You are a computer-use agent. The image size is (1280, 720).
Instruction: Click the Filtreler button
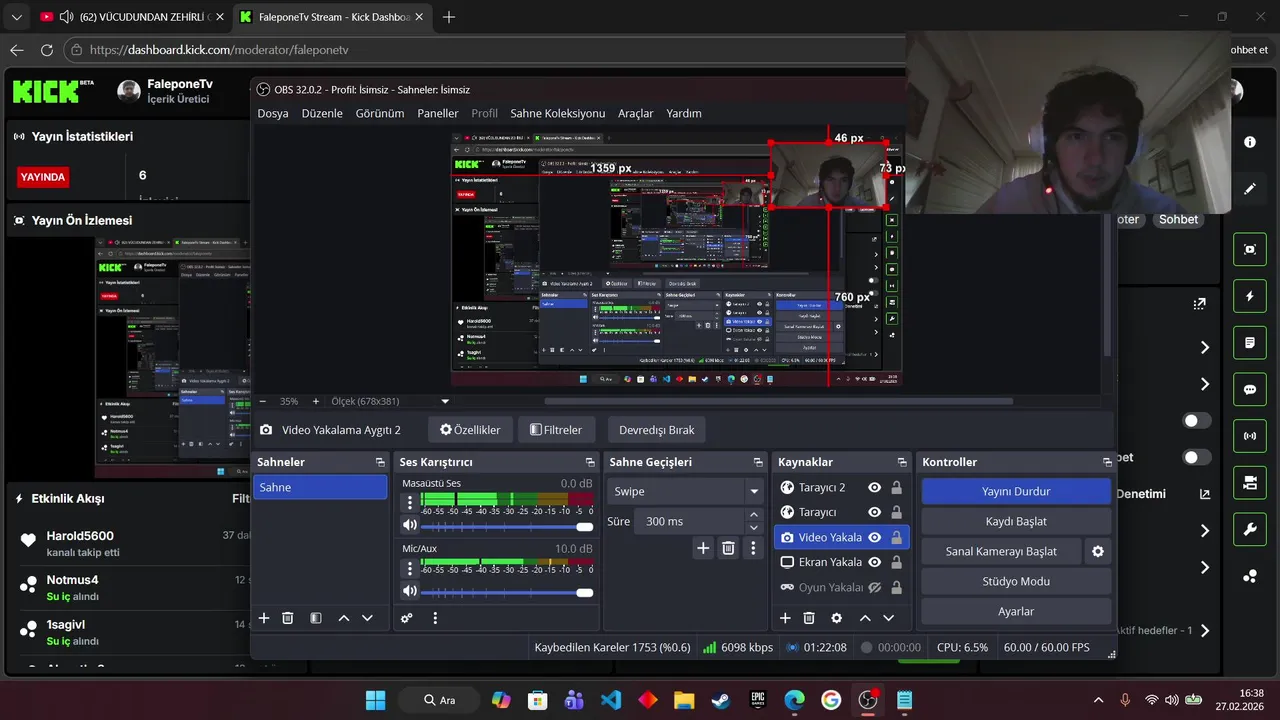pyautogui.click(x=556, y=430)
